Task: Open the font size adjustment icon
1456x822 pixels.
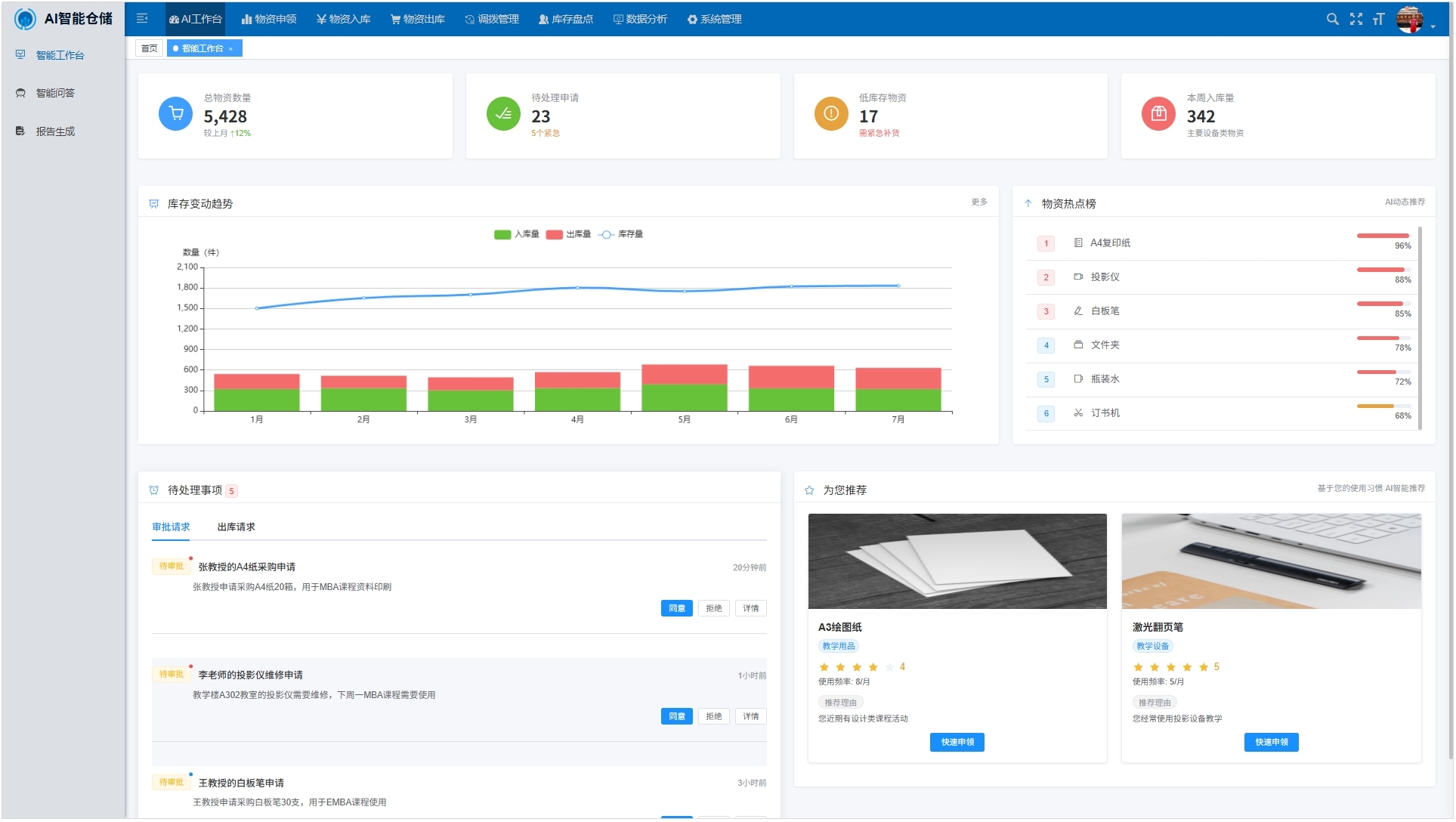Action: (x=1378, y=19)
